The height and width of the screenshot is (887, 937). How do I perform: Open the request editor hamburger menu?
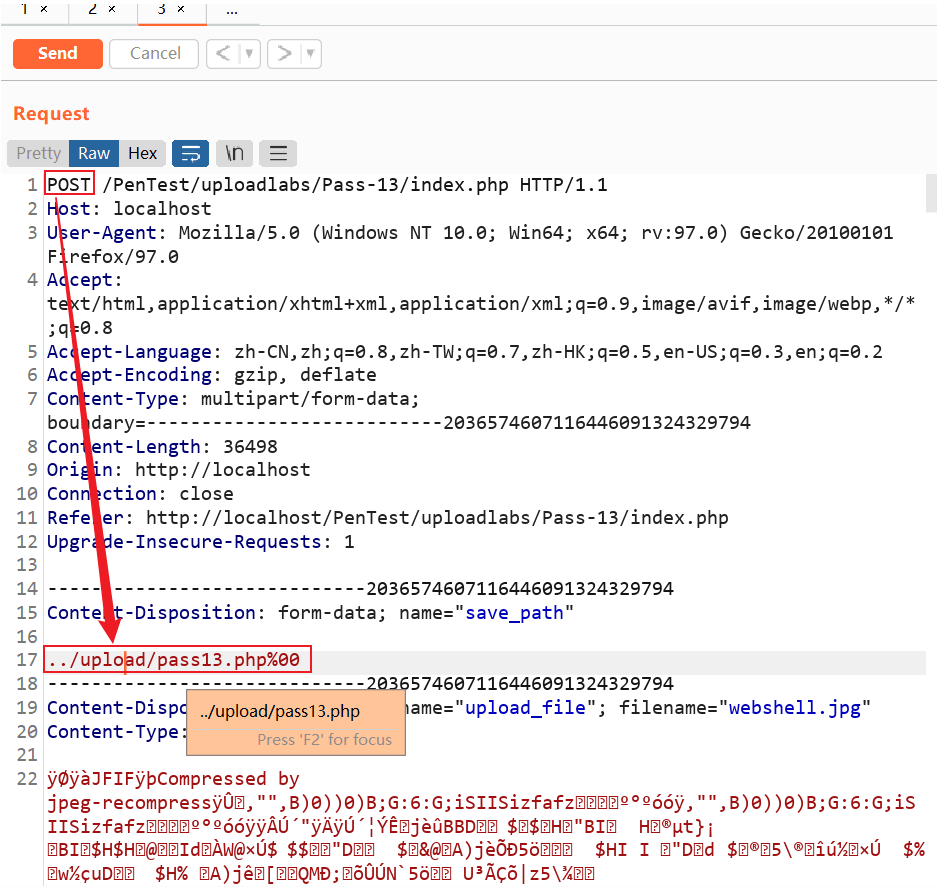[x=278, y=154]
